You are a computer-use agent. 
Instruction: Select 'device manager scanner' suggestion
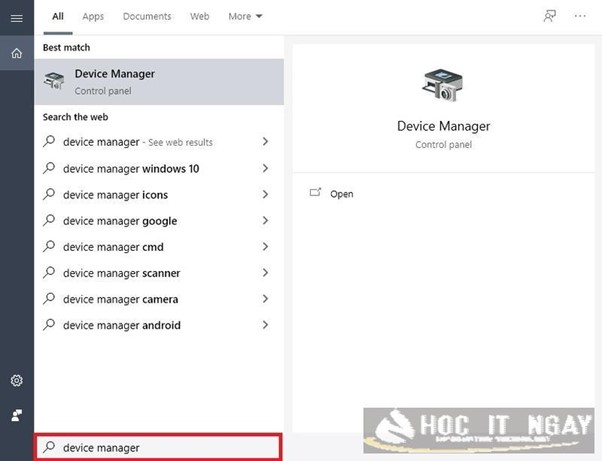(121, 273)
